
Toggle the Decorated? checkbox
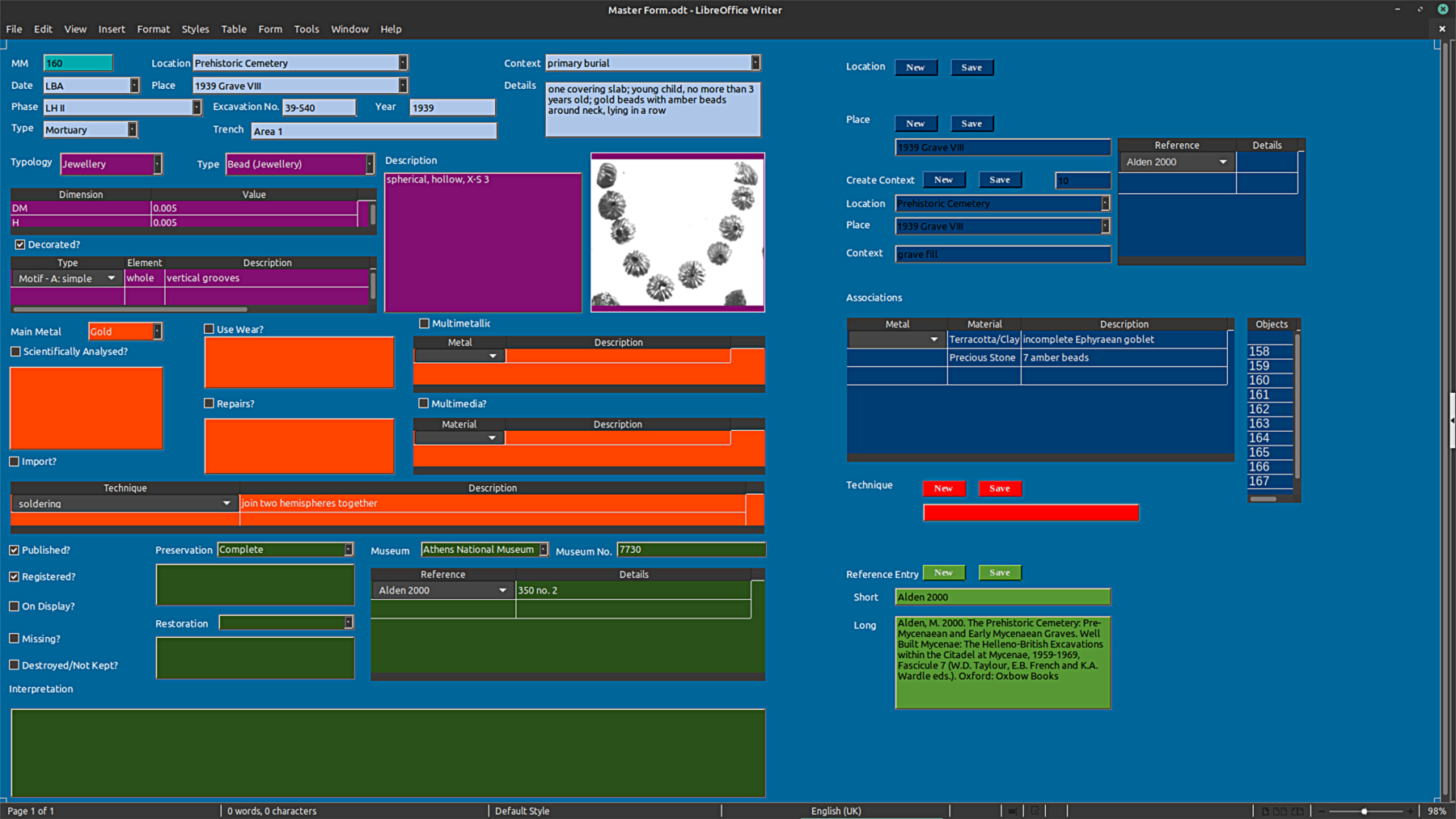(20, 244)
